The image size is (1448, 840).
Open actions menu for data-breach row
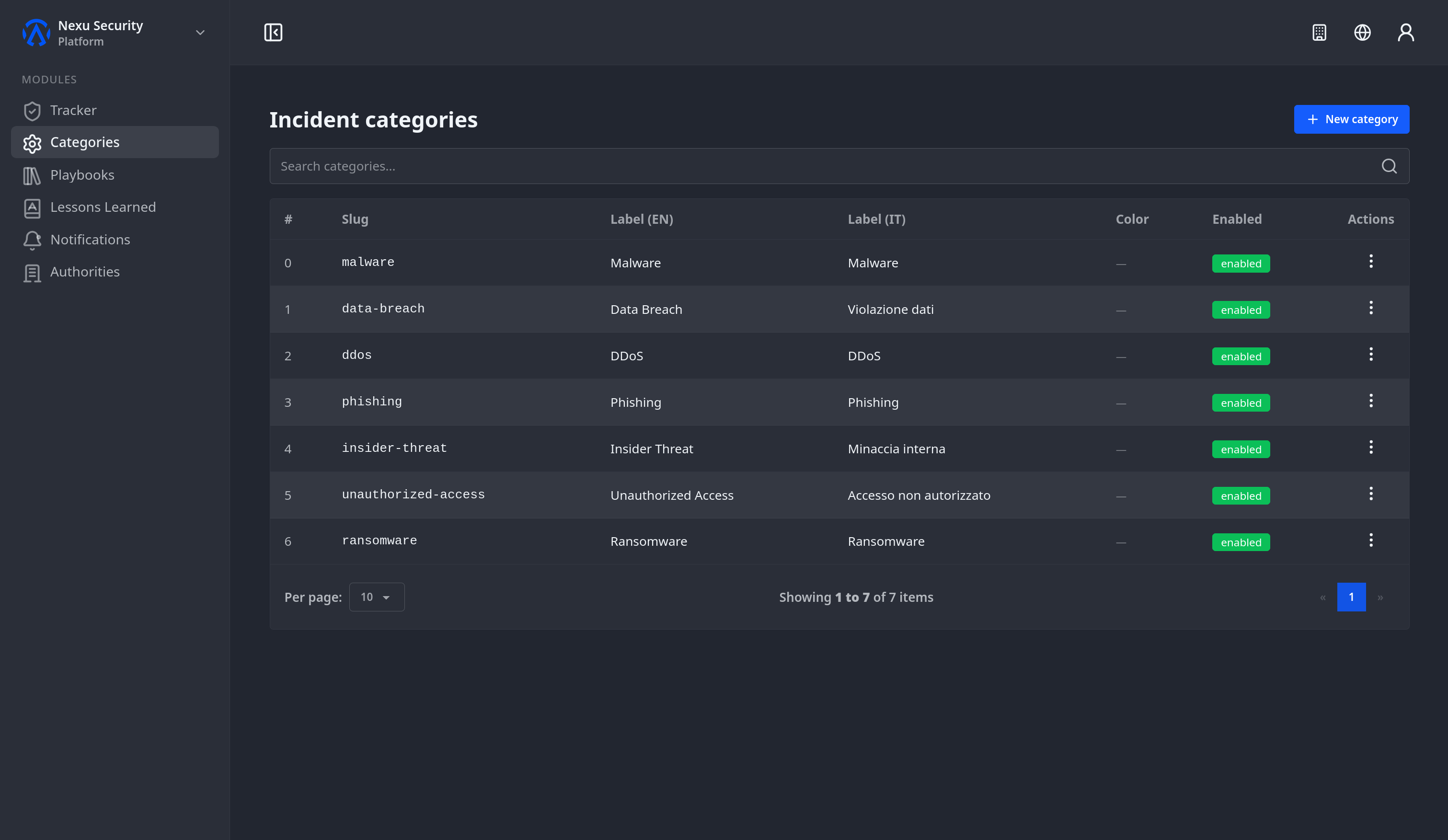click(1371, 308)
